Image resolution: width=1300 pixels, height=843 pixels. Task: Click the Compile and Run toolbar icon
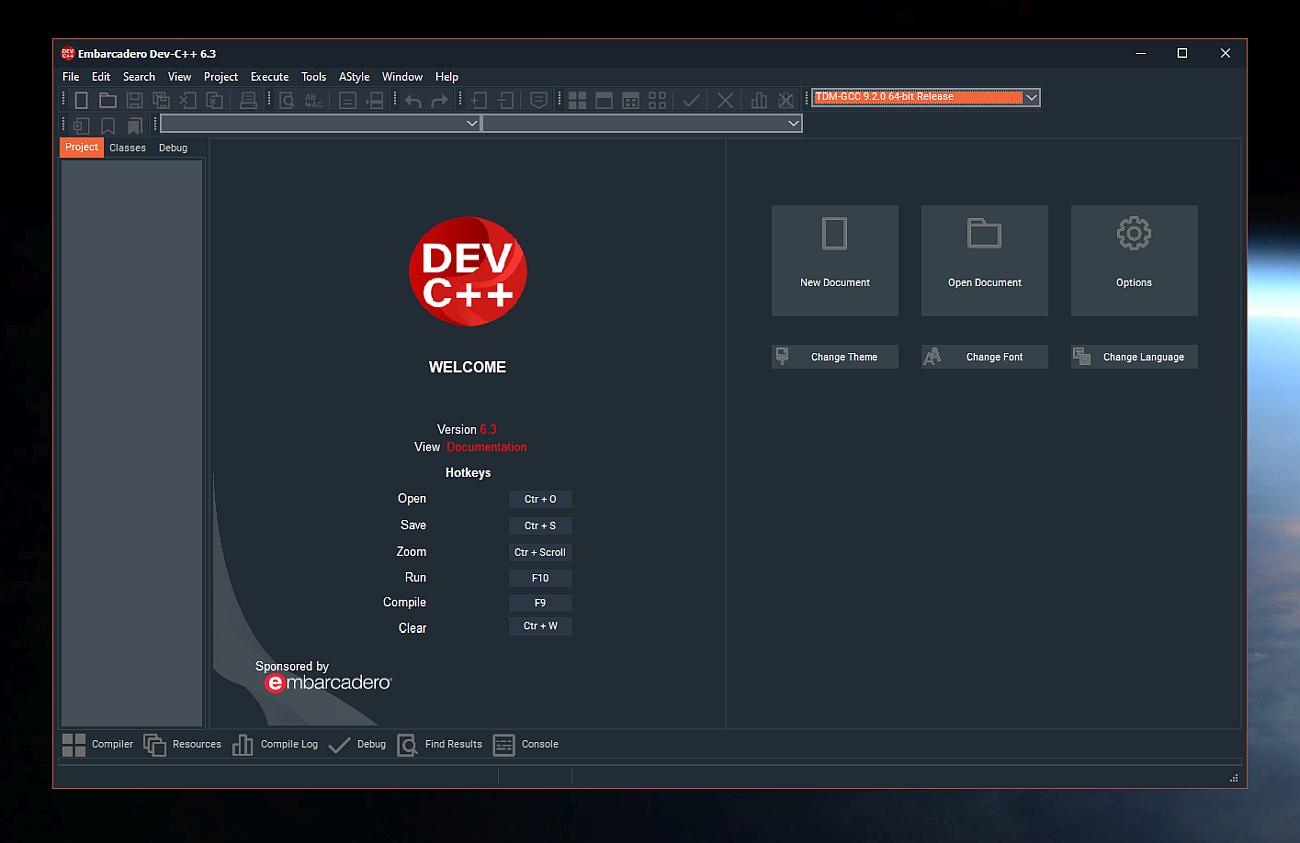tap(631, 100)
